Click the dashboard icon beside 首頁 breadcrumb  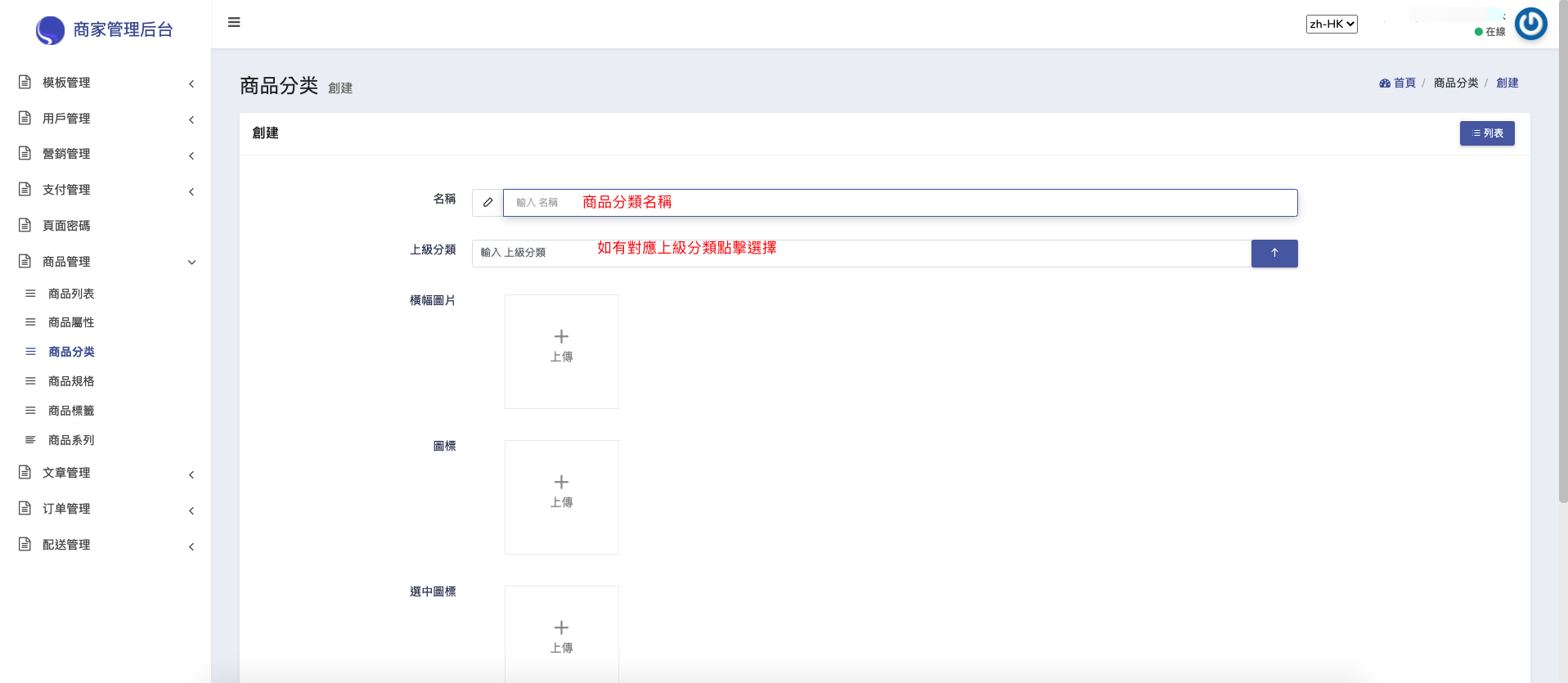pos(1385,83)
